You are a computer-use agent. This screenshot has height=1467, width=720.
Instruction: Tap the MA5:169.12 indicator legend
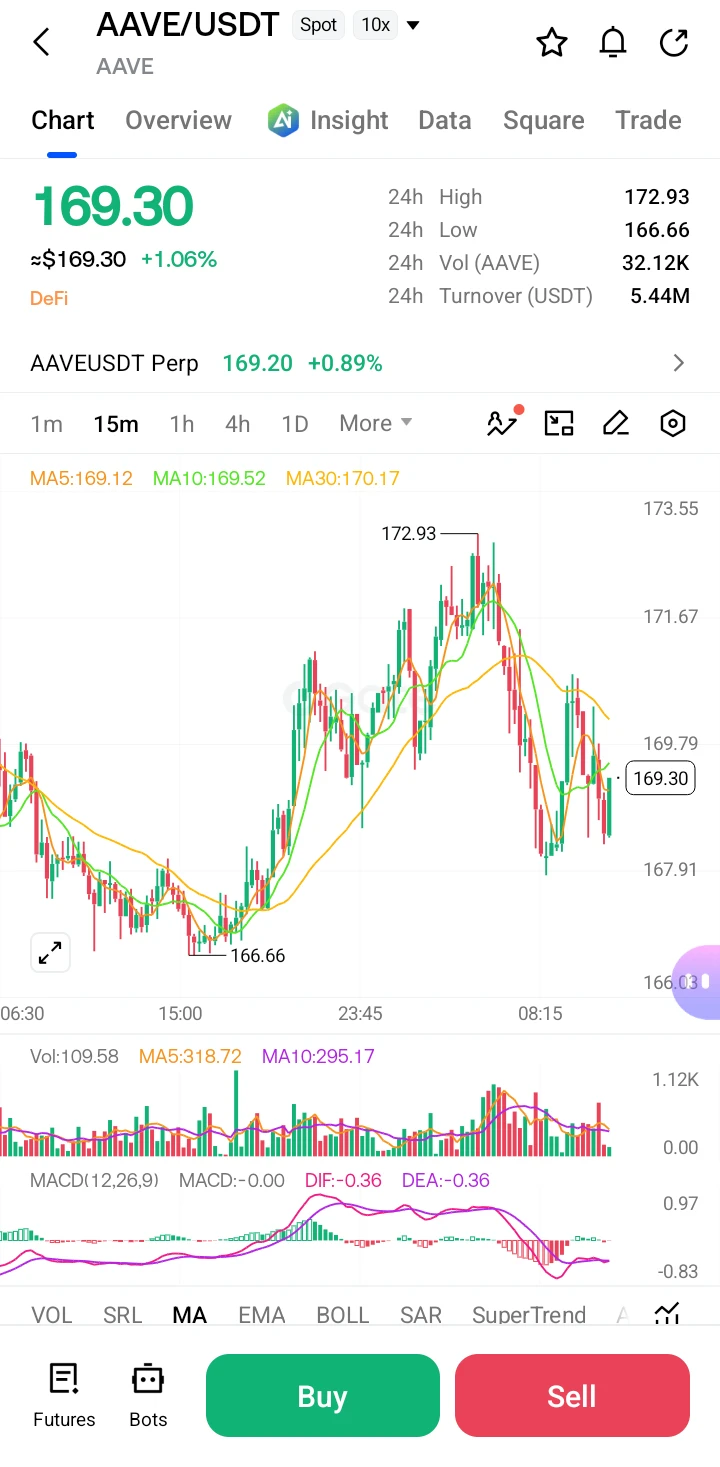coord(81,478)
